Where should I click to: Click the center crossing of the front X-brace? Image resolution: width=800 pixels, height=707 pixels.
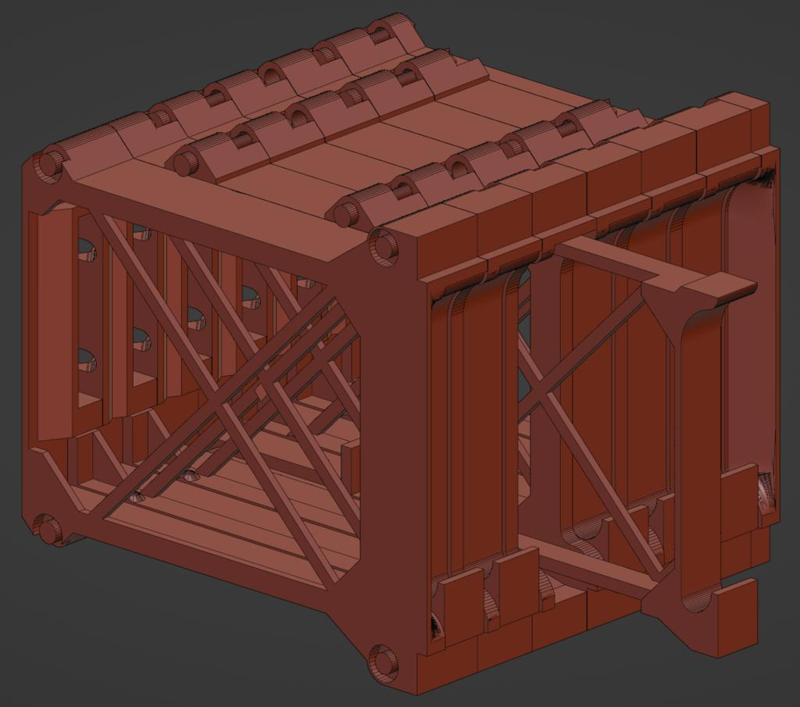coord(220,403)
